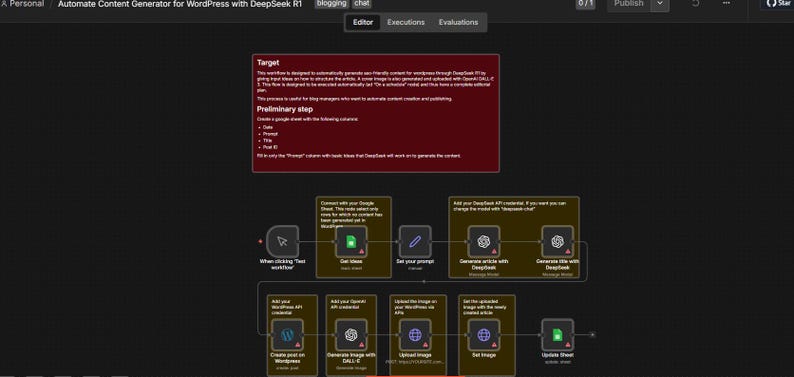Open Generate article with DeepSeek node
794x377 pixels.
click(x=484, y=241)
